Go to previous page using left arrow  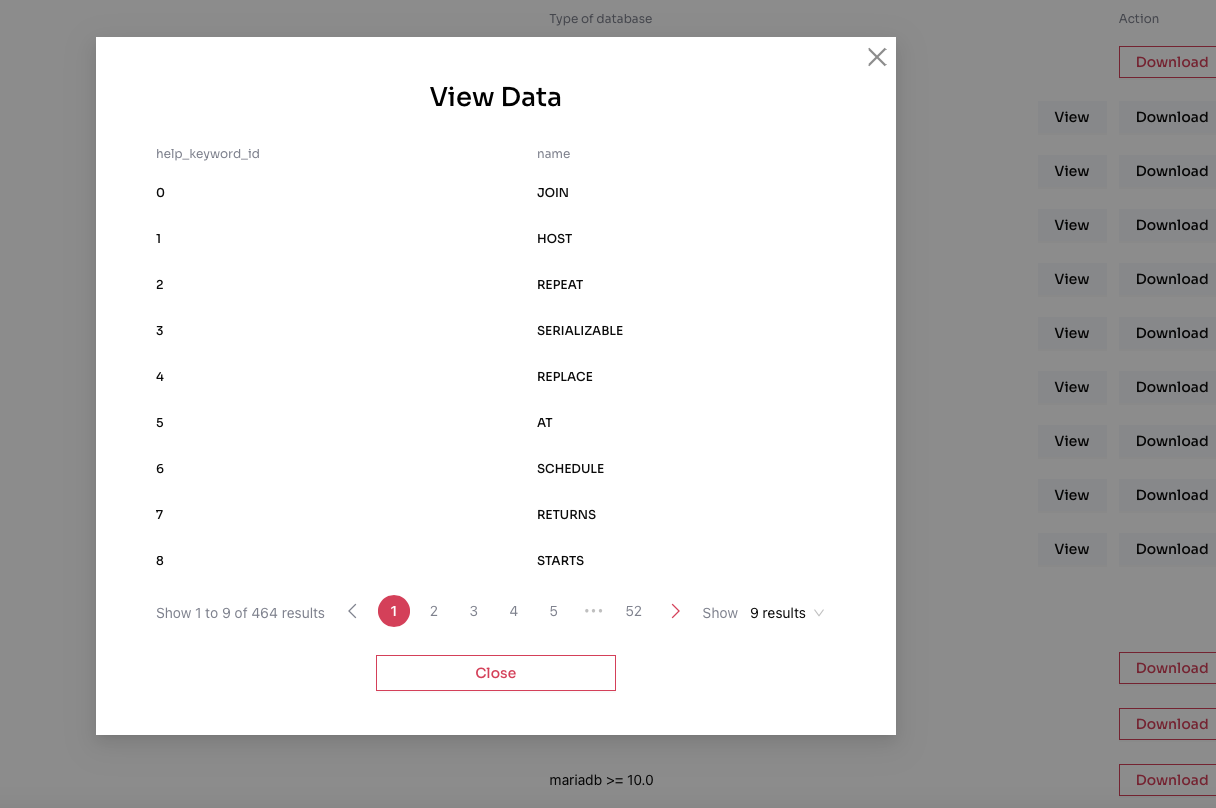point(352,611)
